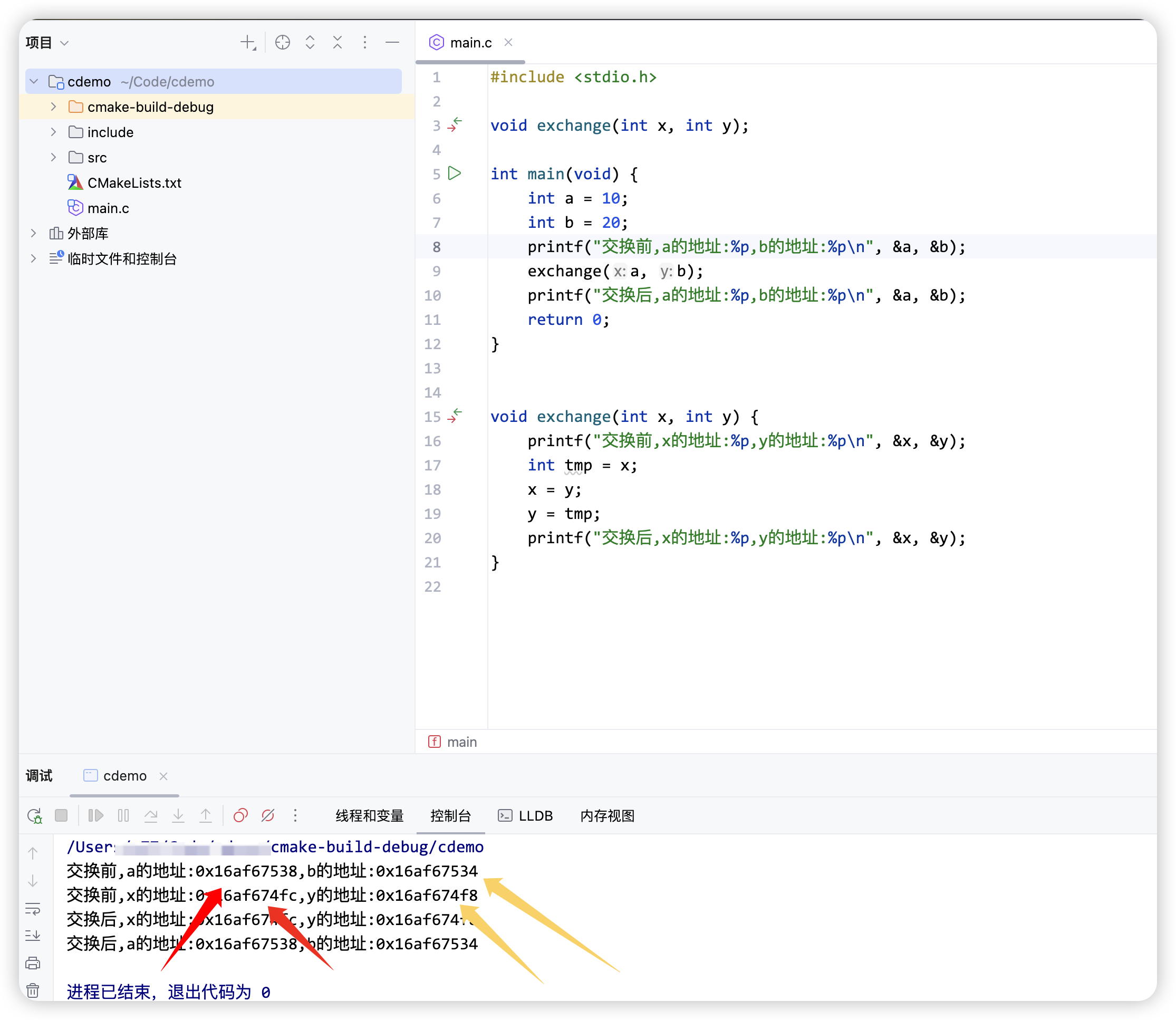Run main using green gutter arrow
The image size is (1176, 1020).
point(454,173)
